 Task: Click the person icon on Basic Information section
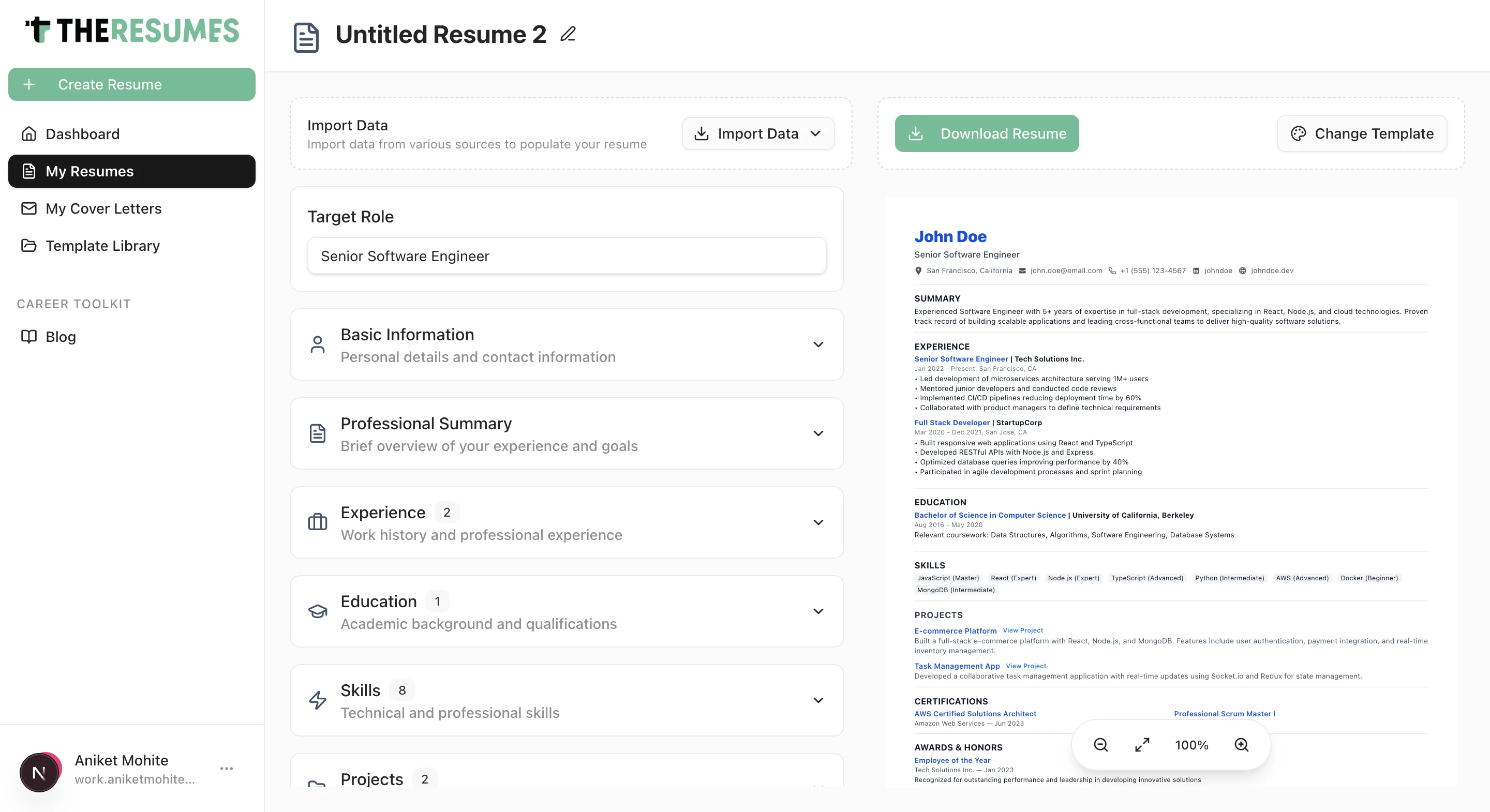tap(318, 344)
